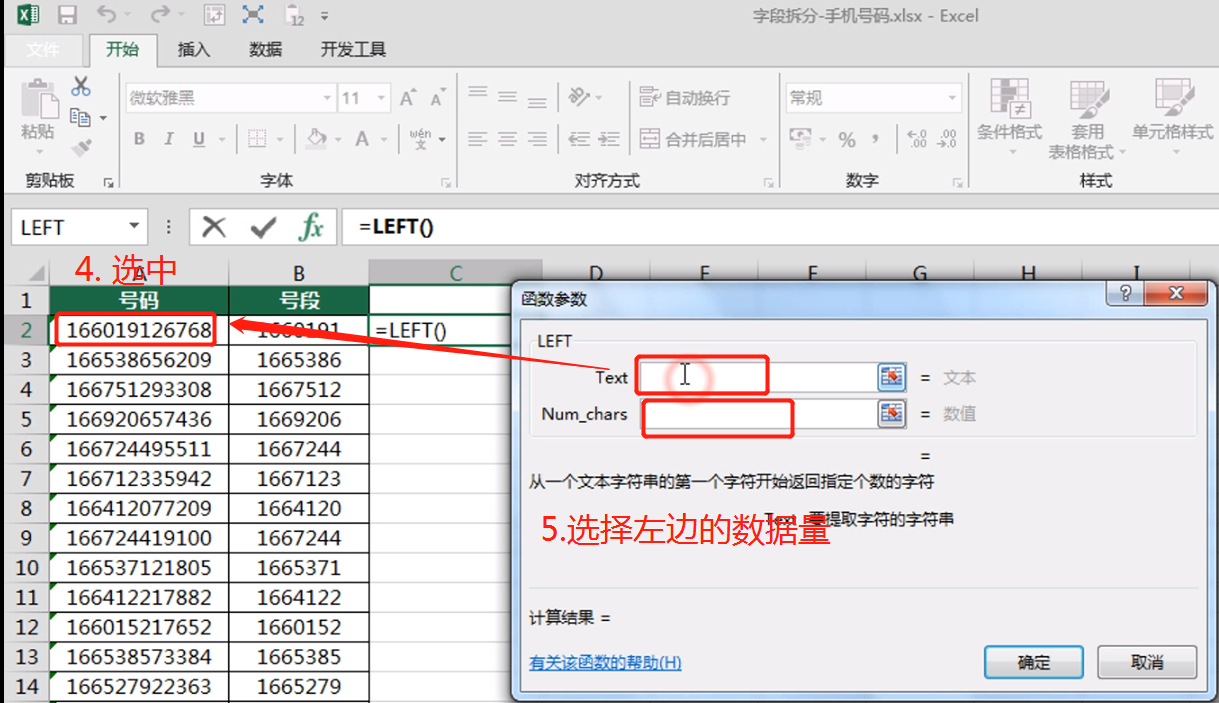This screenshot has width=1219, height=703.
Task: Open the 套用表格格式 table format menu
Action: 1087,119
